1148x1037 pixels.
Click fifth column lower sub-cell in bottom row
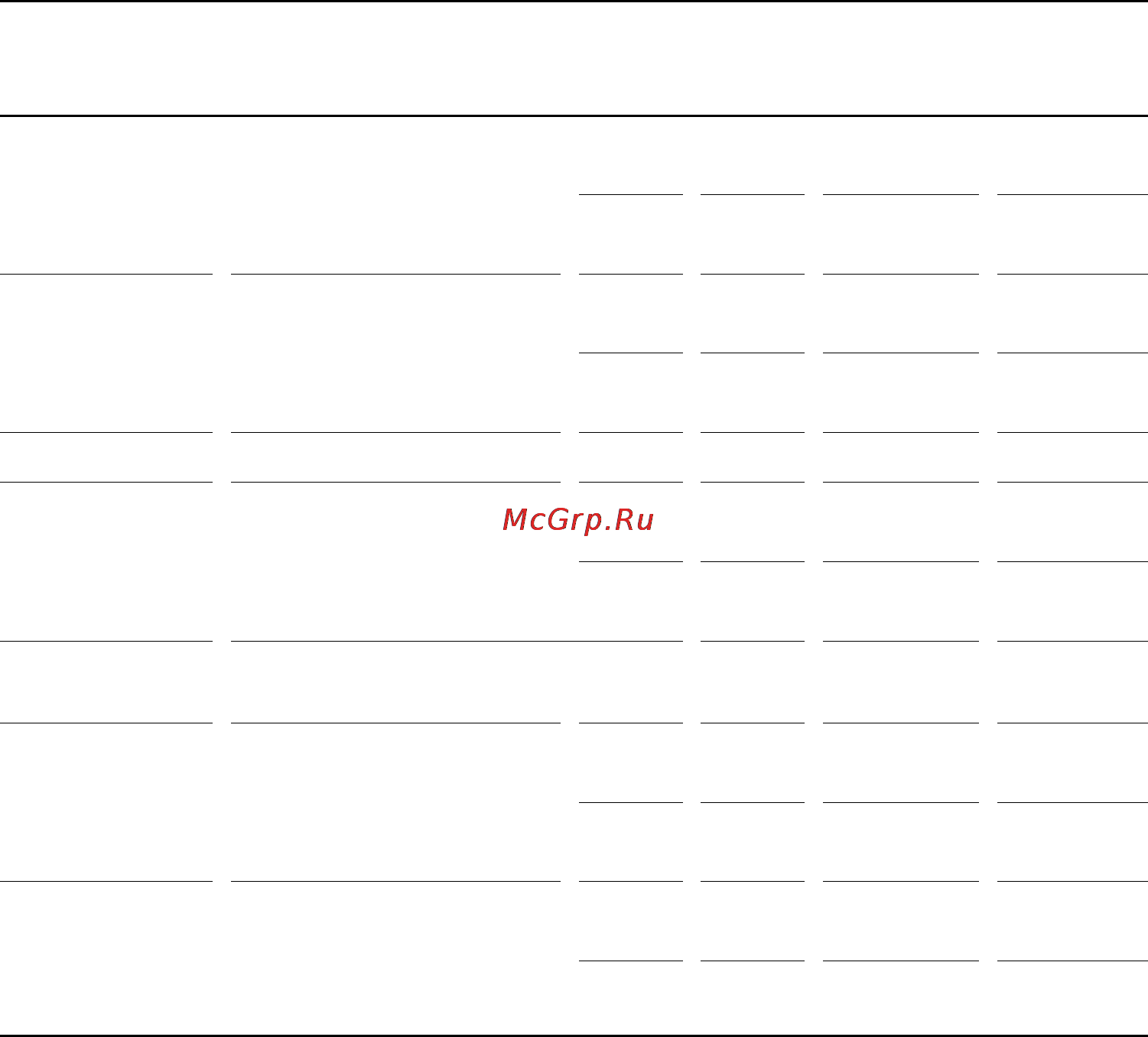click(x=901, y=998)
